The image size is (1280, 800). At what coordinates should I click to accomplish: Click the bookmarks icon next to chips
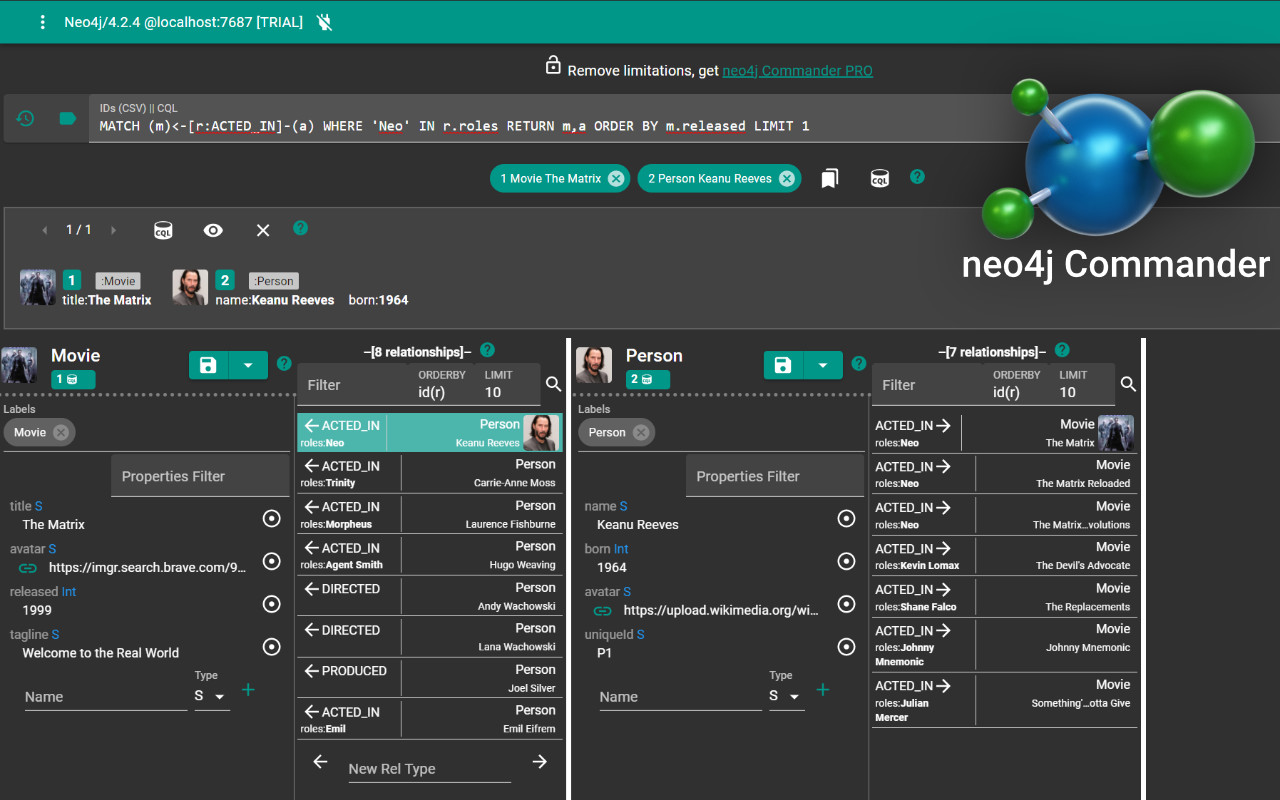coord(830,178)
